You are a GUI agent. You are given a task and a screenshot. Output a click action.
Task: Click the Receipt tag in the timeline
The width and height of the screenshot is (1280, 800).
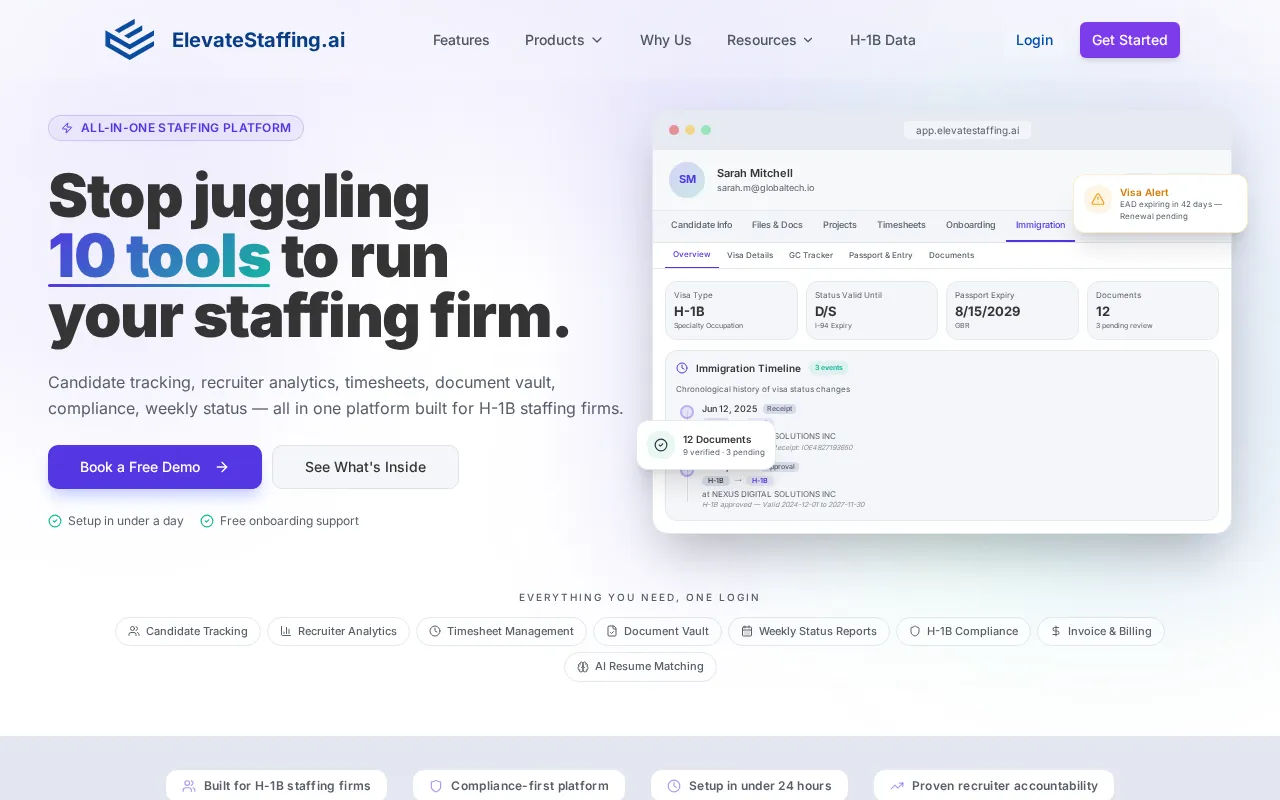(x=779, y=409)
